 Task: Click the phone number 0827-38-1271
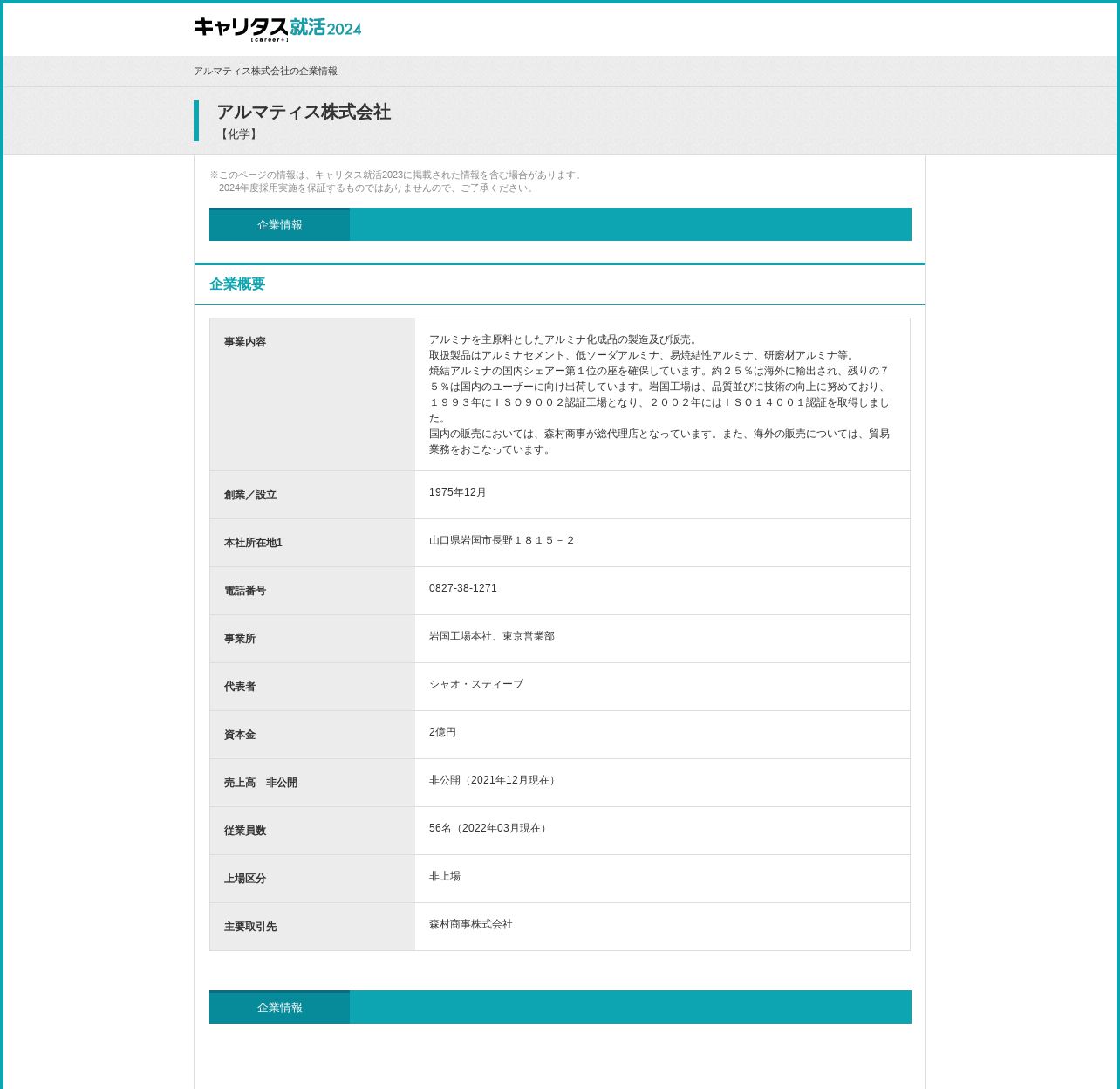(x=463, y=588)
